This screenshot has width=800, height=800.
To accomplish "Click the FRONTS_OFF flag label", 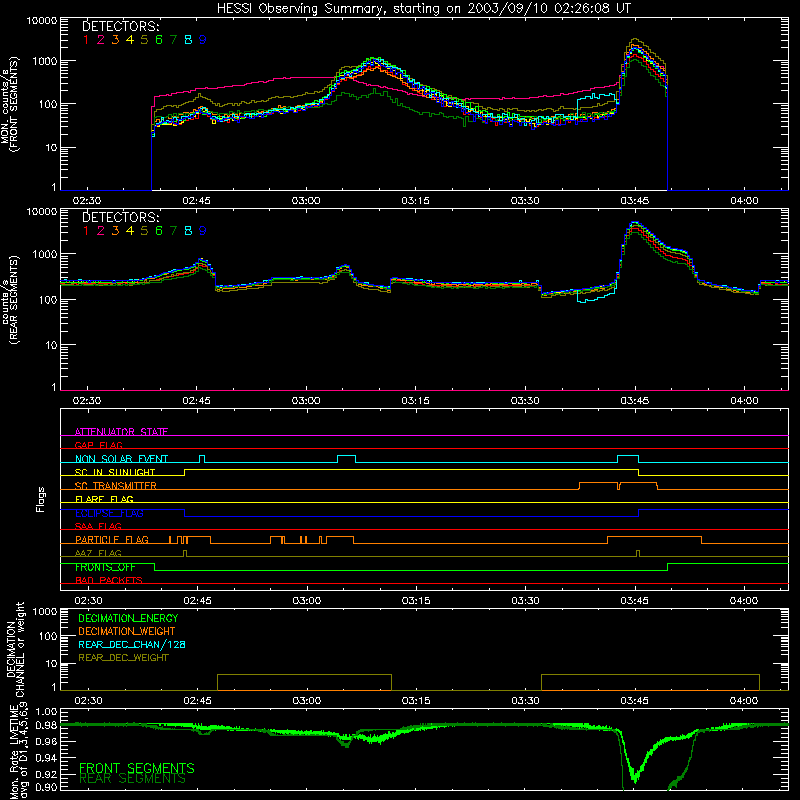I will coord(105,567).
